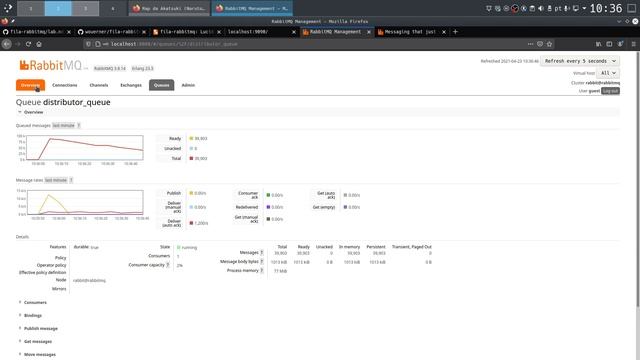Open the Firefox hamburger menu

[x=633, y=44]
